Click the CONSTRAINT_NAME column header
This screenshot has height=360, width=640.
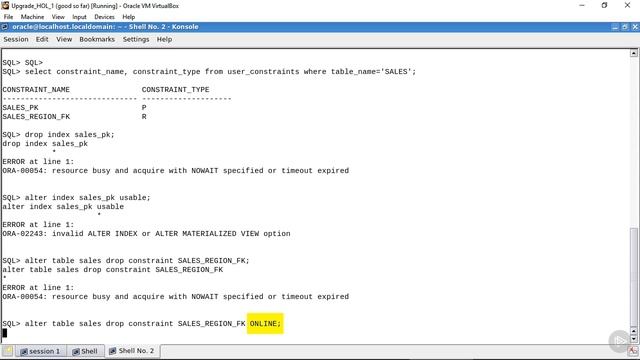[36, 90]
